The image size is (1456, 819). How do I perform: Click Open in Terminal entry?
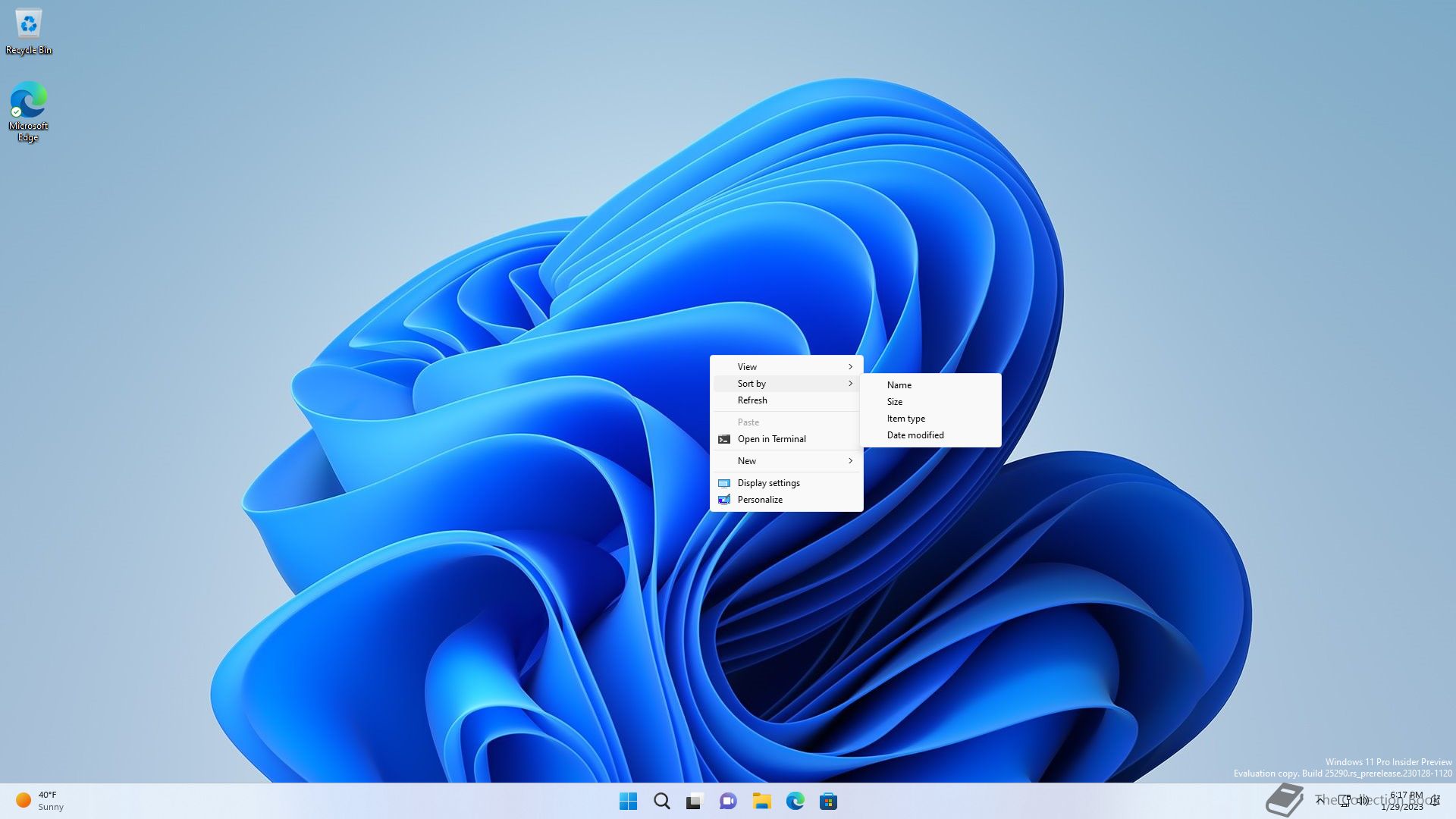(x=771, y=439)
